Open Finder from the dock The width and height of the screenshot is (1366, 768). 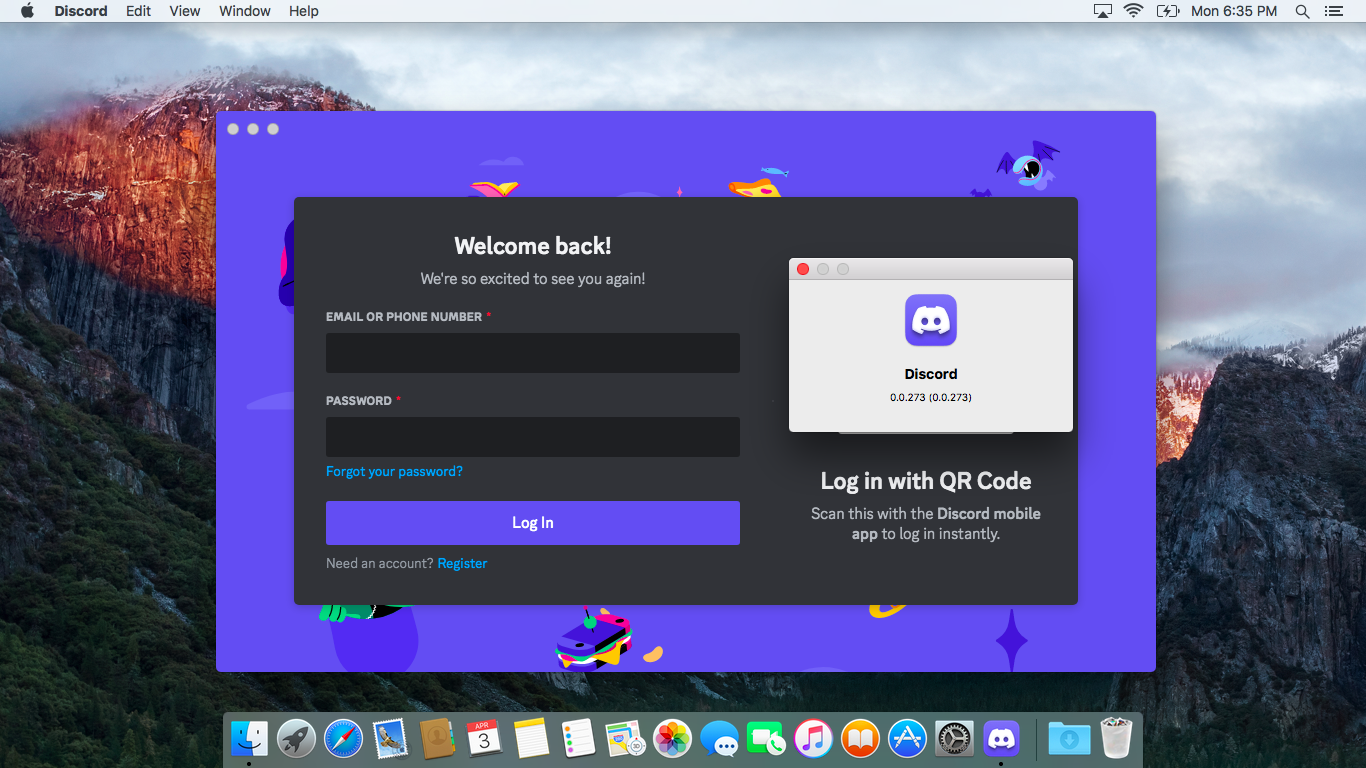point(249,739)
